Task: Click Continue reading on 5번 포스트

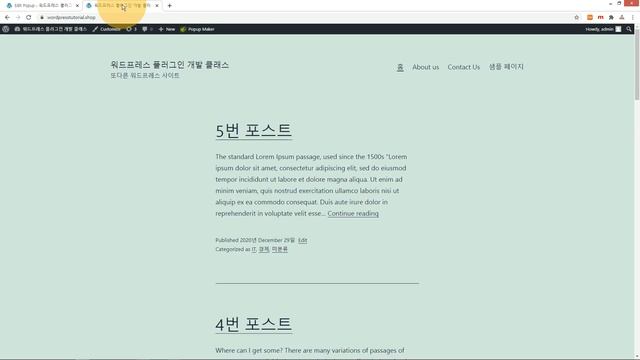Action: coord(353,213)
